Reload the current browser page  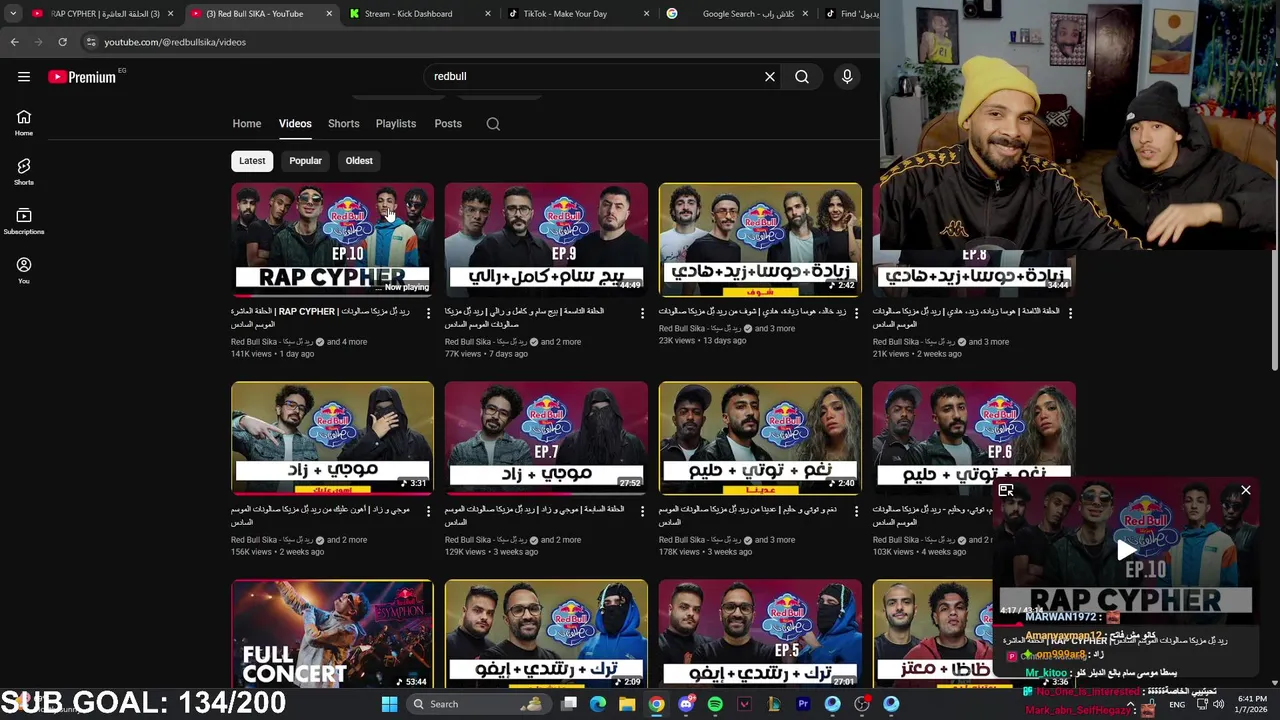[x=62, y=42]
